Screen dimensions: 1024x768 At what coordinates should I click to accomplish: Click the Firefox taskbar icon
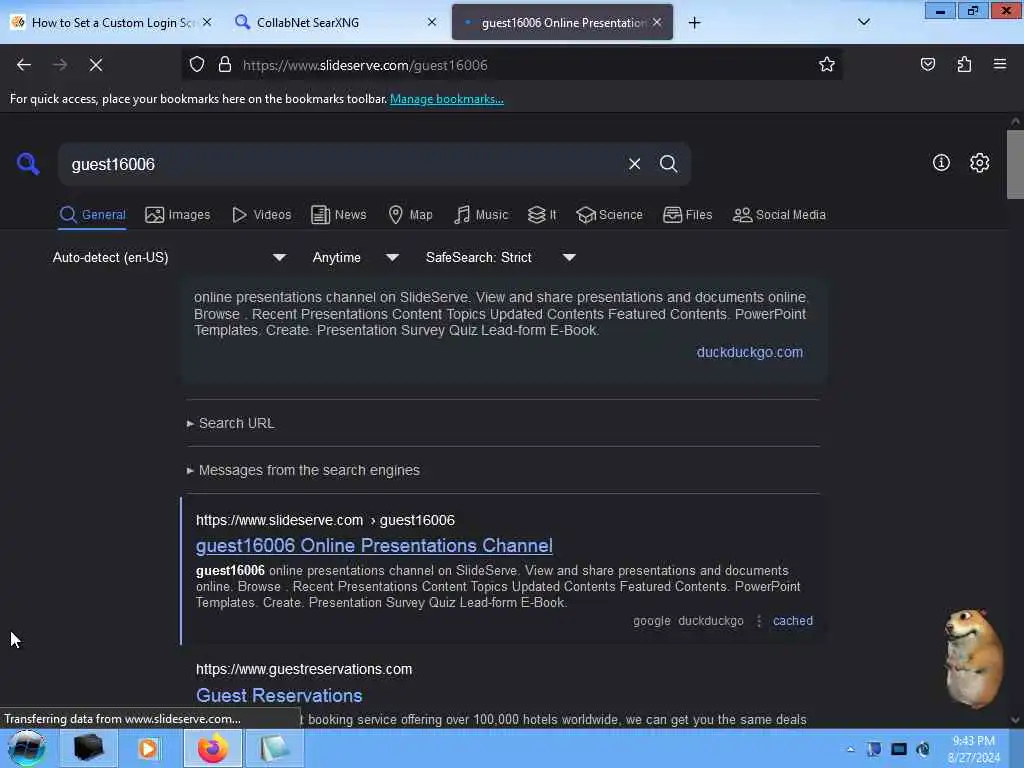click(212, 748)
